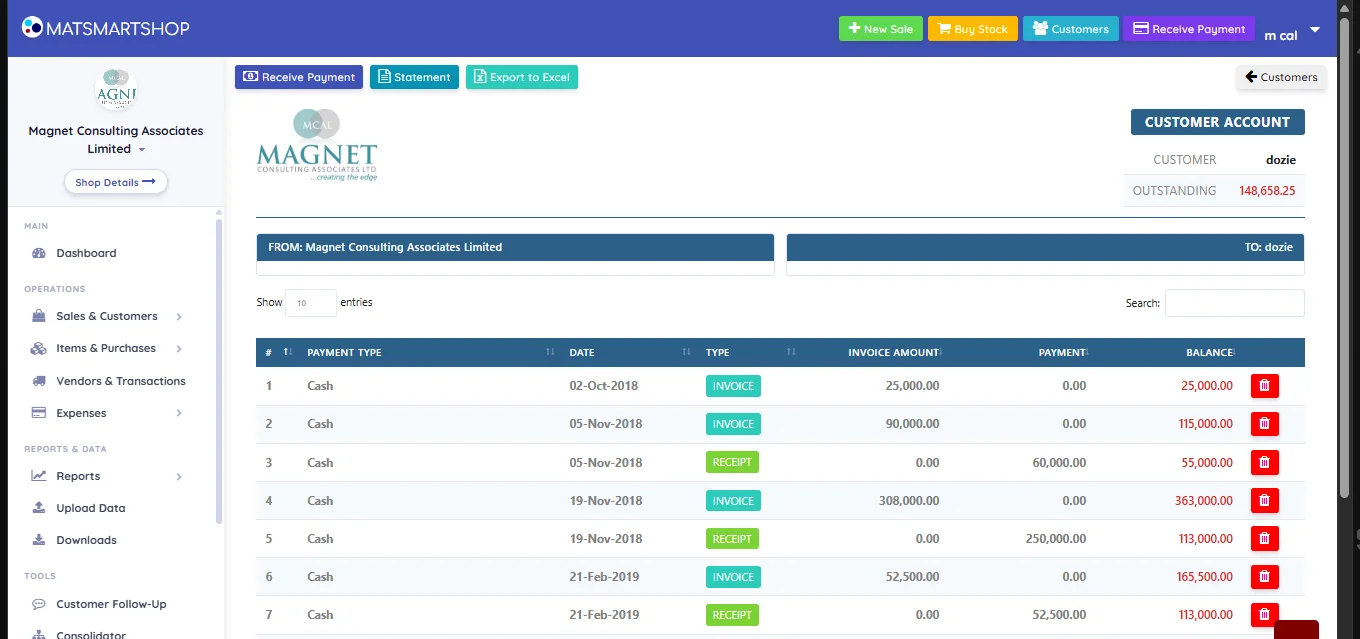Expand the company name dropdown arrow
The height and width of the screenshot is (639, 1360).
[x=141, y=150]
